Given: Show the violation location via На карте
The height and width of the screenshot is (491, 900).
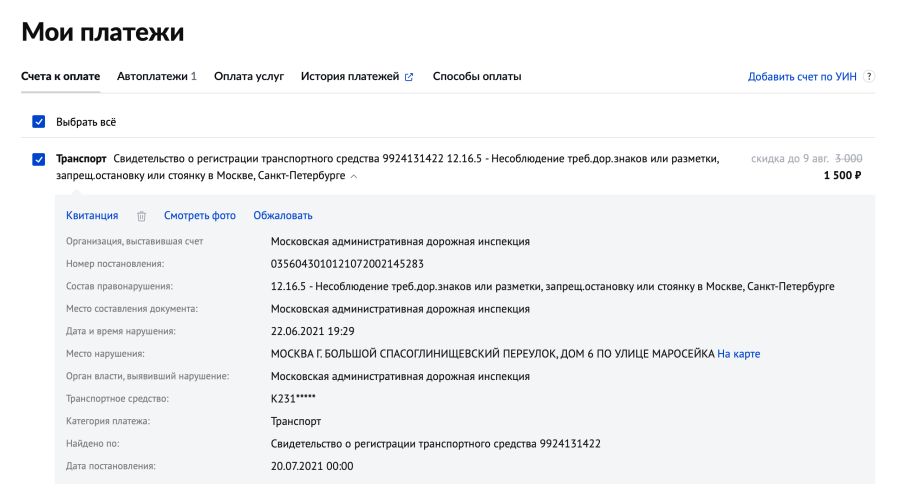Looking at the screenshot, I should (x=738, y=354).
